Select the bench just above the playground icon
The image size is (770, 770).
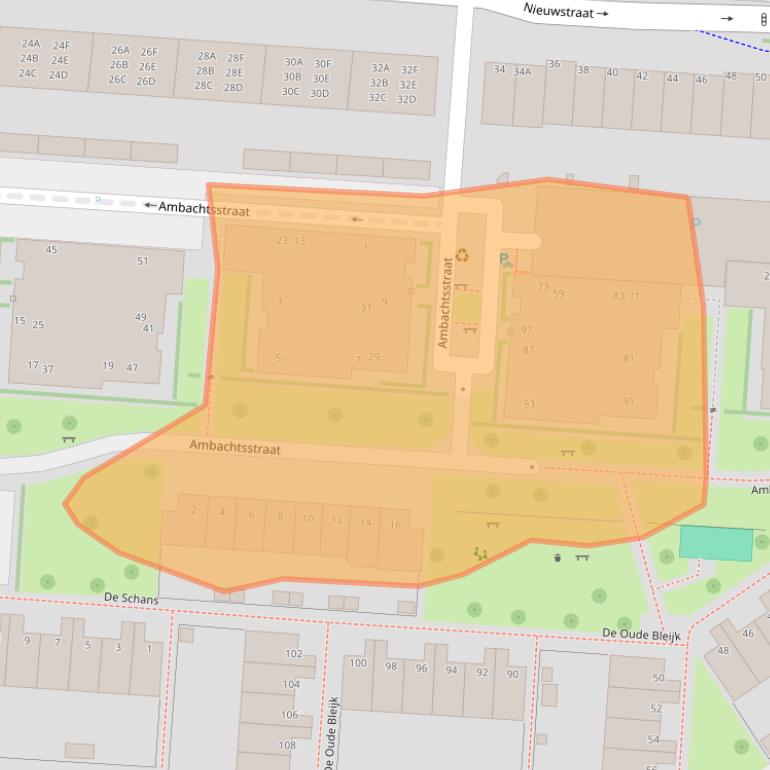pos(493,524)
